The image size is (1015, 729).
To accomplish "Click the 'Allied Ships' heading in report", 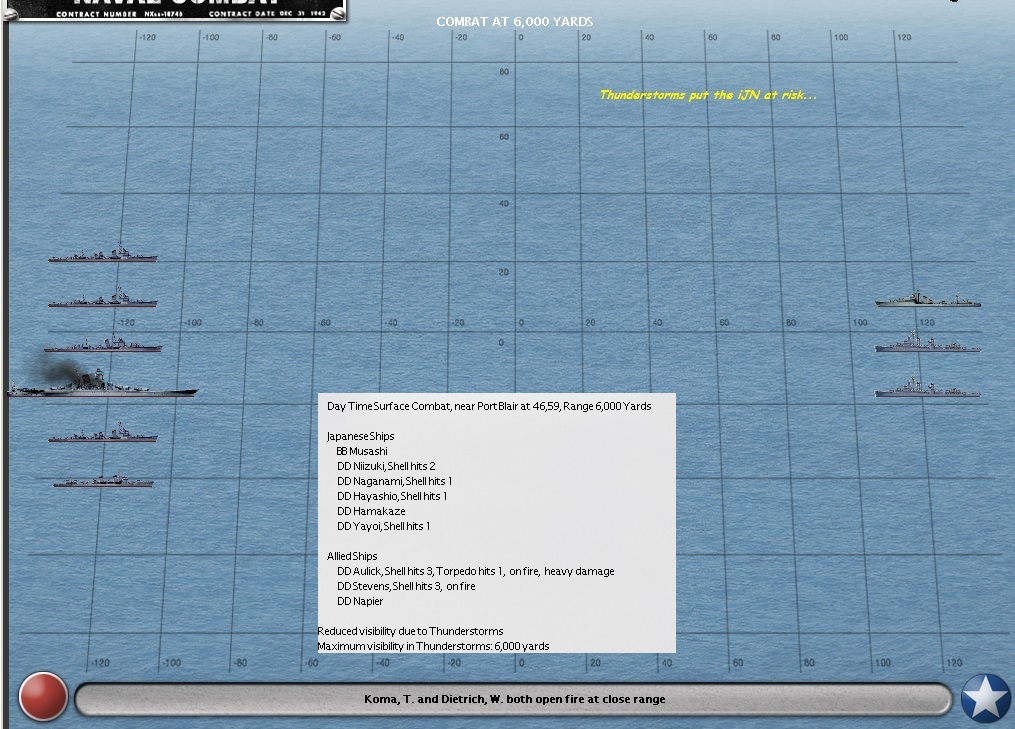I will [x=351, y=556].
